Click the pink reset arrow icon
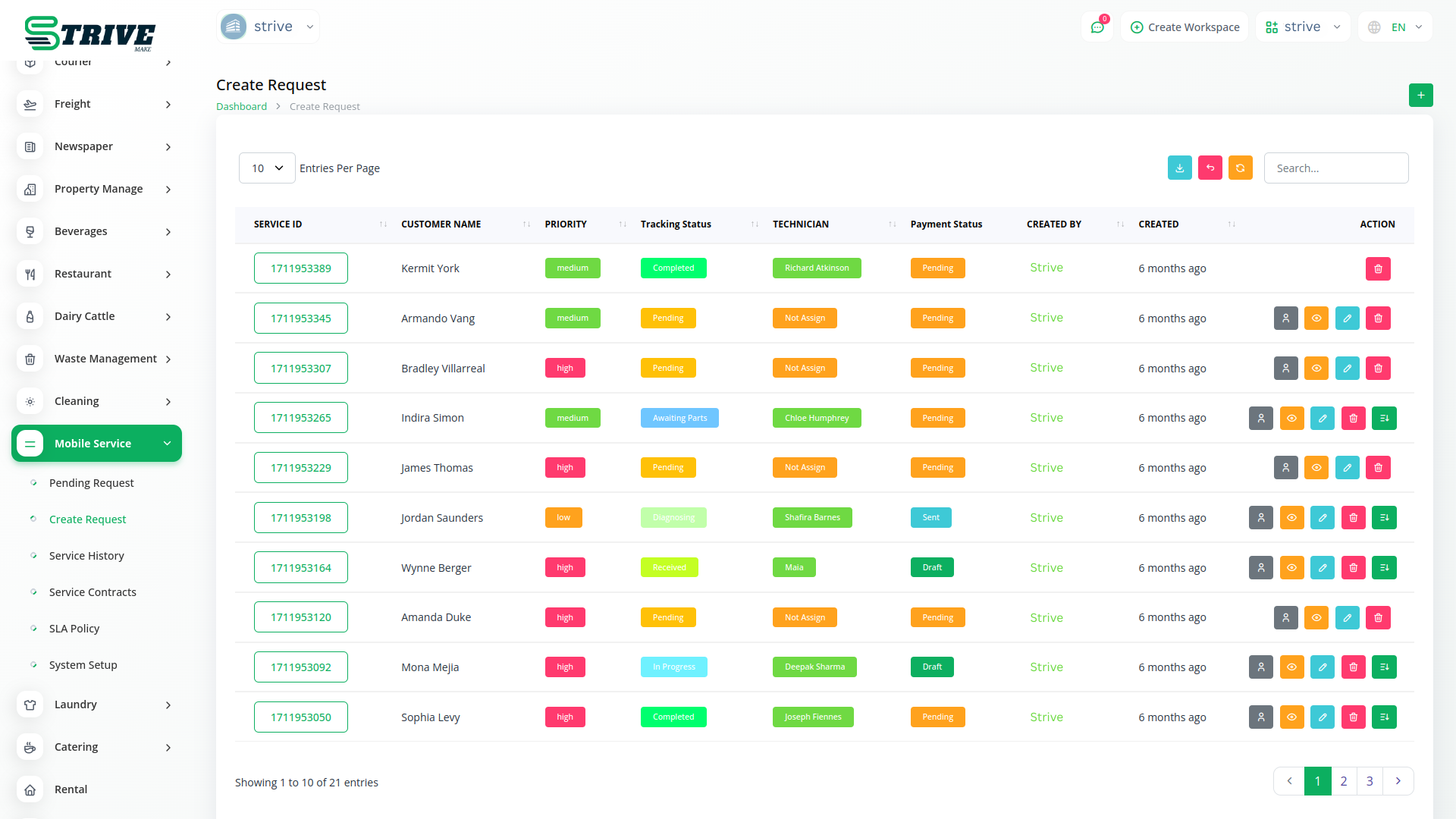1456x819 pixels. point(1210,168)
